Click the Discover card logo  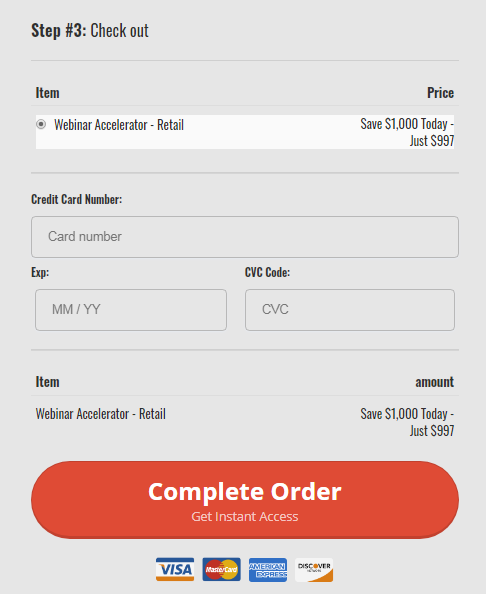[x=314, y=569]
